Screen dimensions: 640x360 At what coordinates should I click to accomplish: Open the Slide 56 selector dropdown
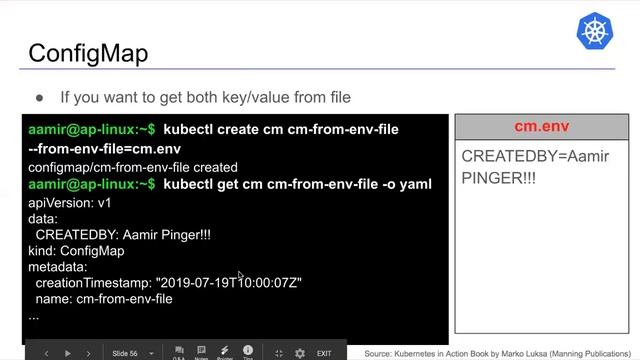click(133, 353)
